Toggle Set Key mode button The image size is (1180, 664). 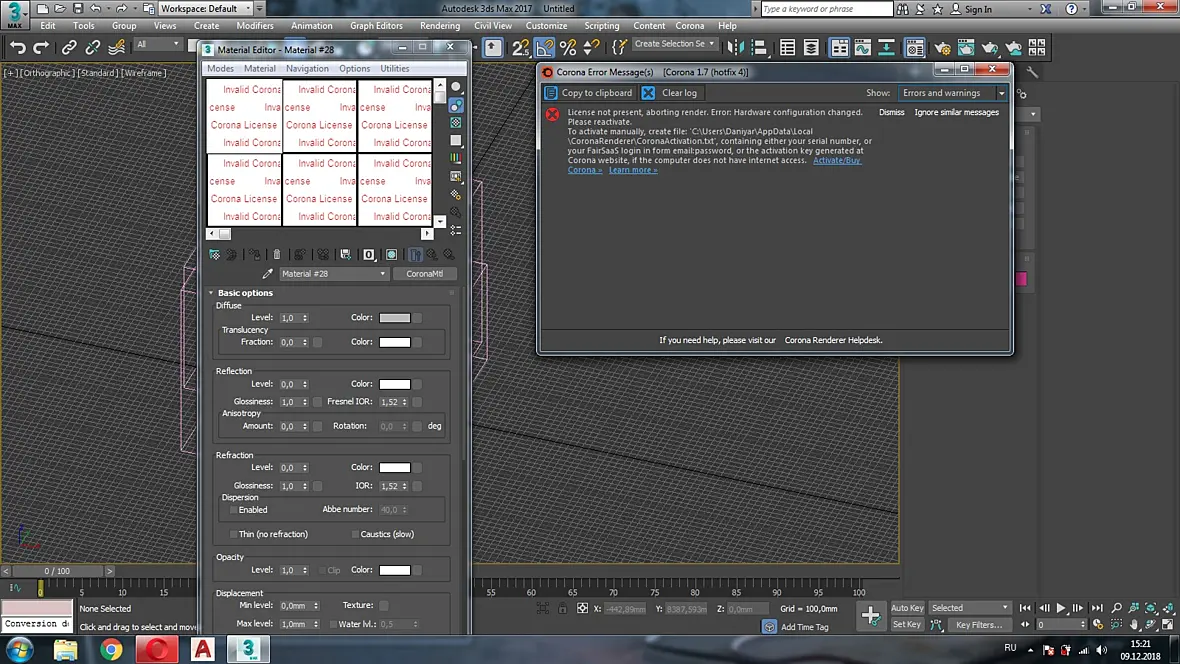pyautogui.click(x=907, y=624)
